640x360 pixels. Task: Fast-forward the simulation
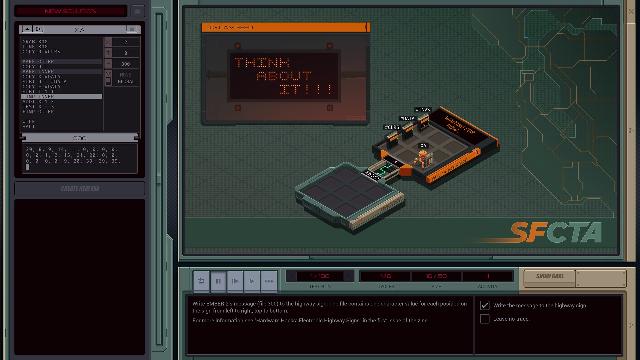[269, 281]
